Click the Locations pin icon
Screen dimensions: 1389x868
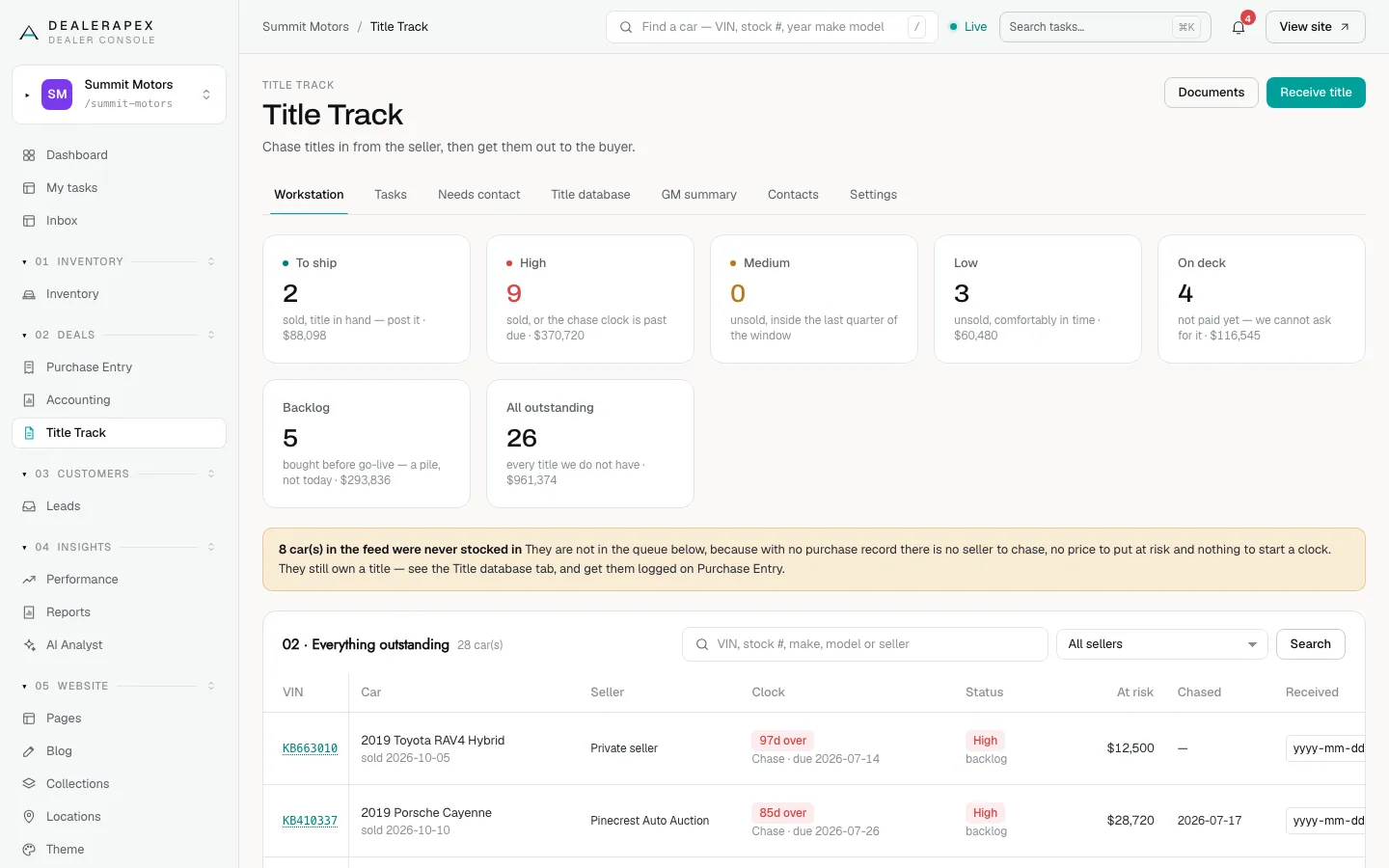pyautogui.click(x=29, y=817)
